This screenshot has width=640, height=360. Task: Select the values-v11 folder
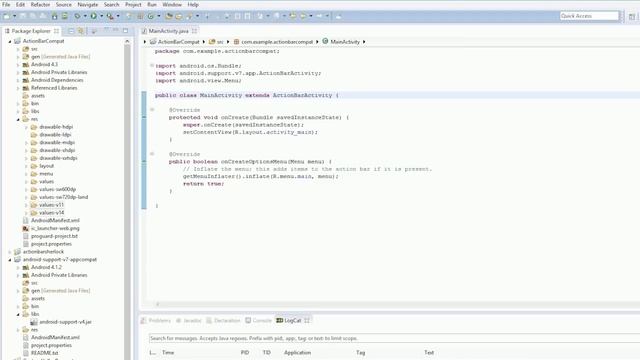51,205
